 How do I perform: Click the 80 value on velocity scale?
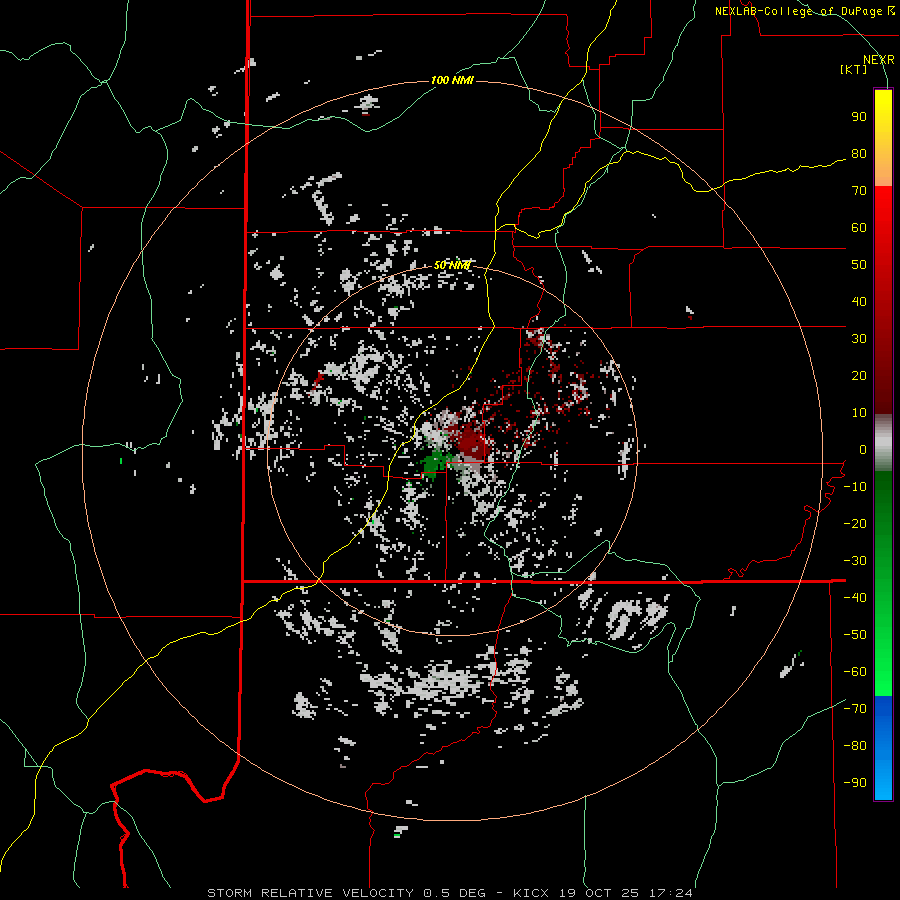tap(859, 153)
